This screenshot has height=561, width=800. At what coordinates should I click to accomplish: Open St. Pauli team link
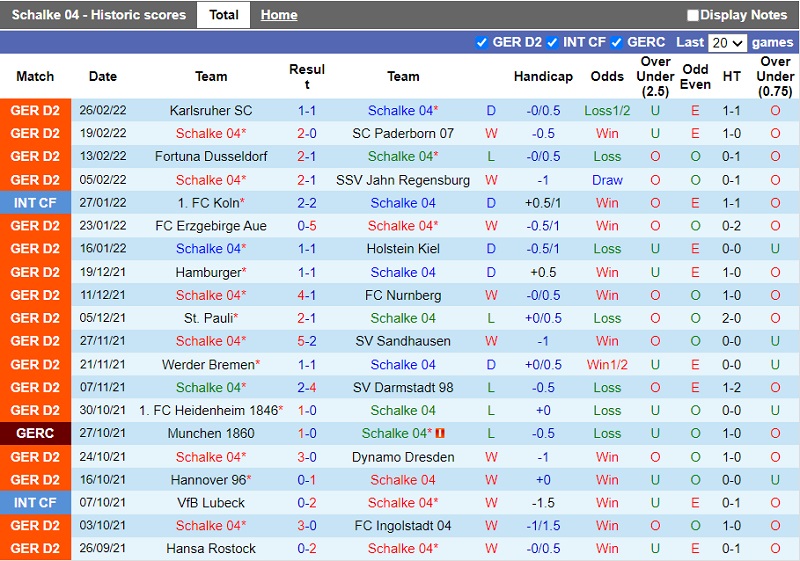coord(211,318)
